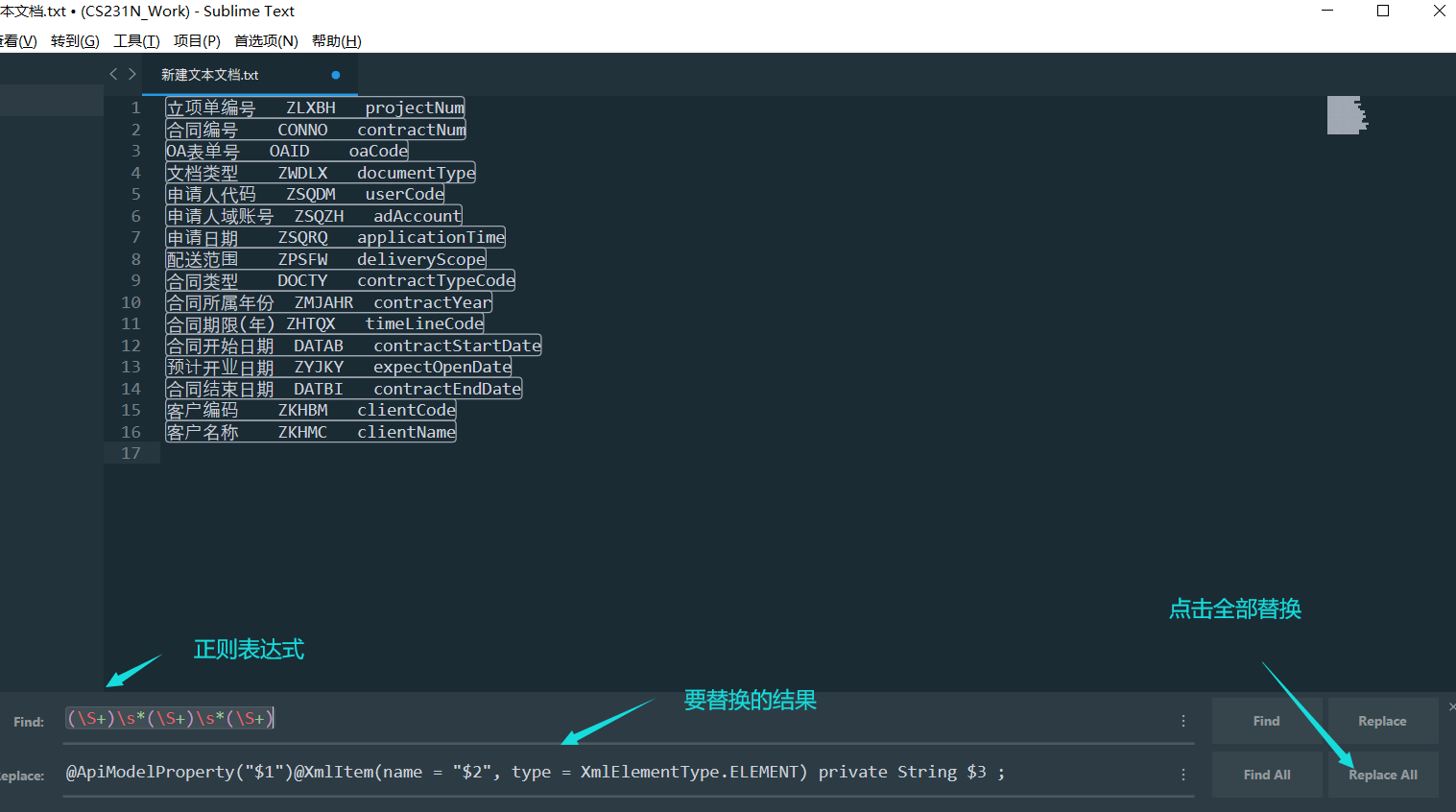Open the 工具(T) menu

pyautogui.click(x=136, y=40)
